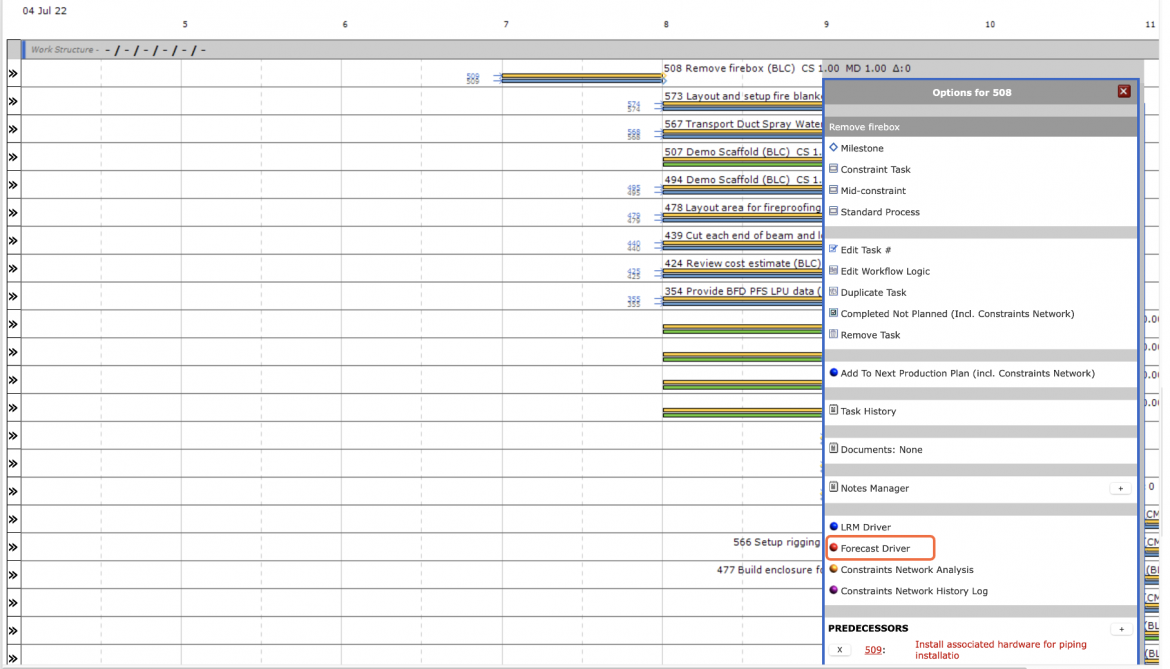Open predecessor link 509

tap(873, 650)
